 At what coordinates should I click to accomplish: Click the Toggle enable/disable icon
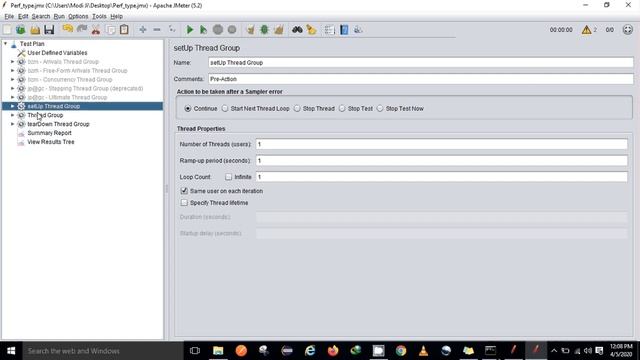point(172,29)
